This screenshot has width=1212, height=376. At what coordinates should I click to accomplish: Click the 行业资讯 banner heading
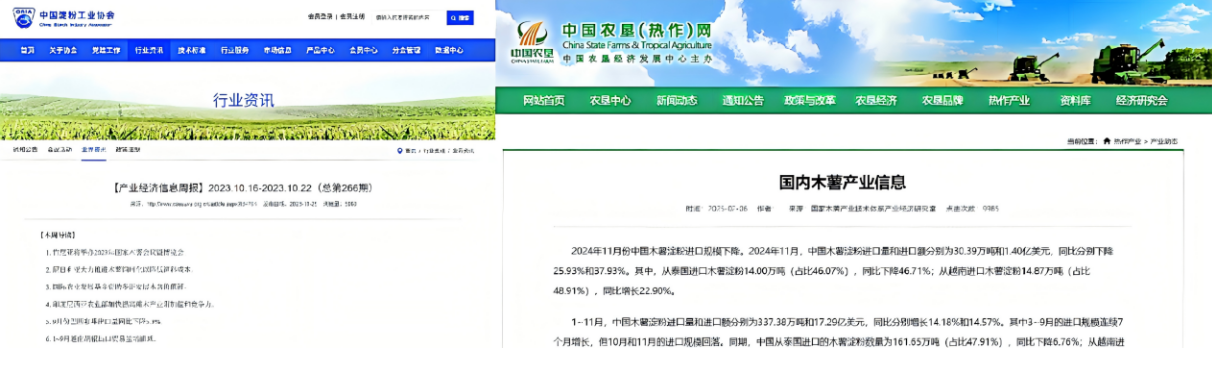(x=243, y=99)
